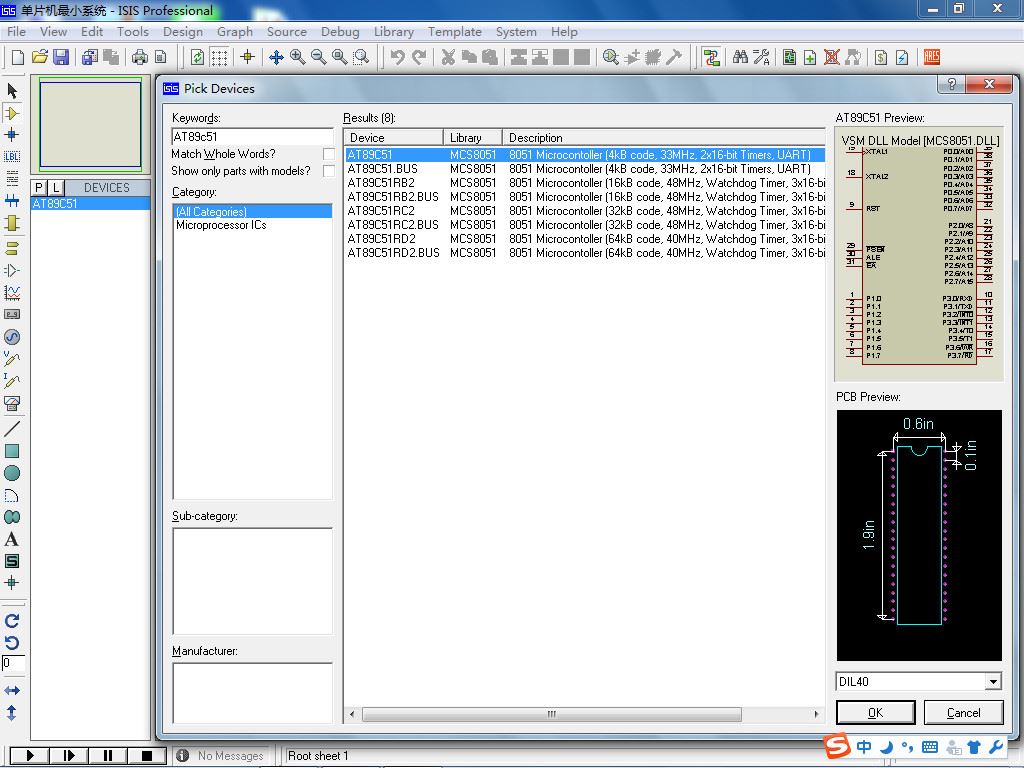Click the Device column header
This screenshot has height=768, width=1024.
(x=394, y=138)
